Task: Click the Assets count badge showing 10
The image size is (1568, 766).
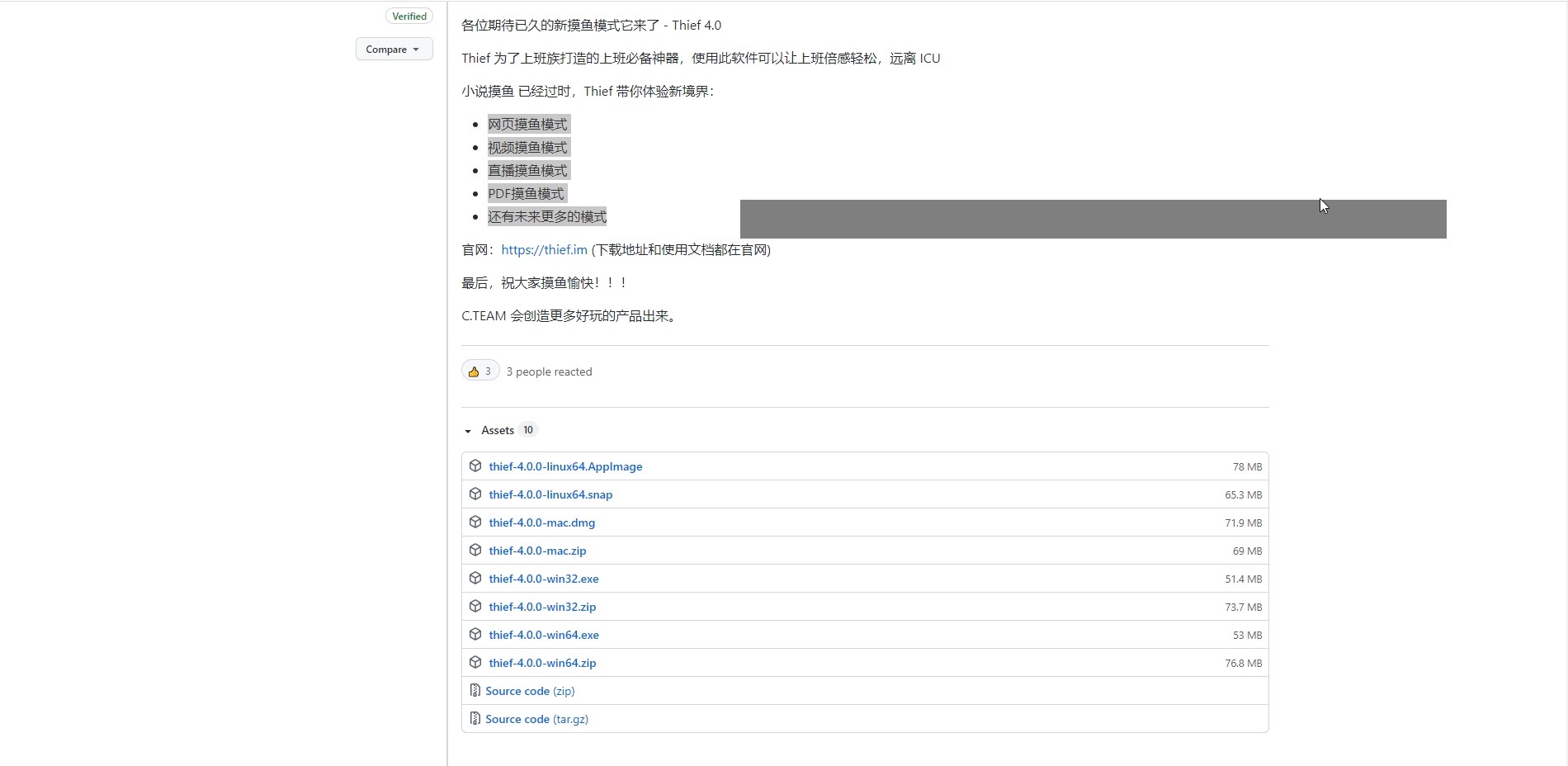Action: coord(528,430)
